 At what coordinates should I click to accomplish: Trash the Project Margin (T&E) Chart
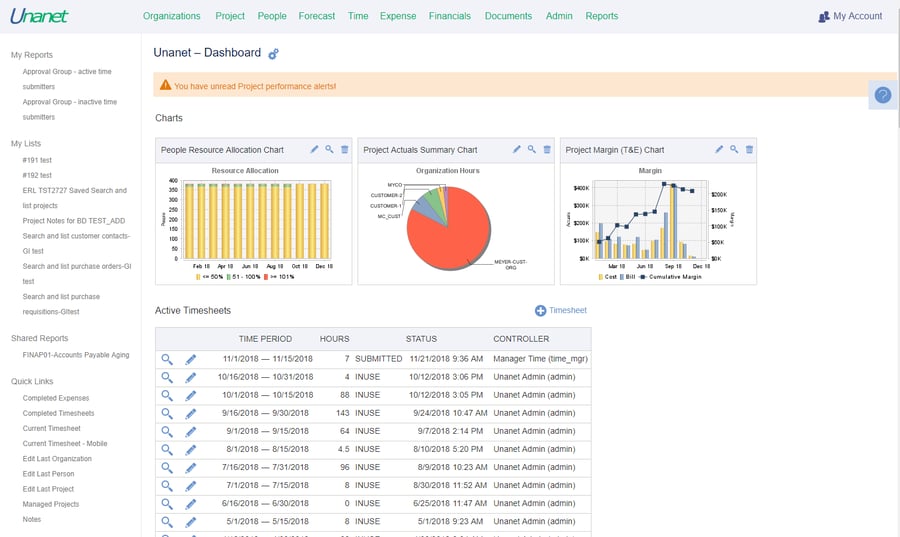point(749,149)
